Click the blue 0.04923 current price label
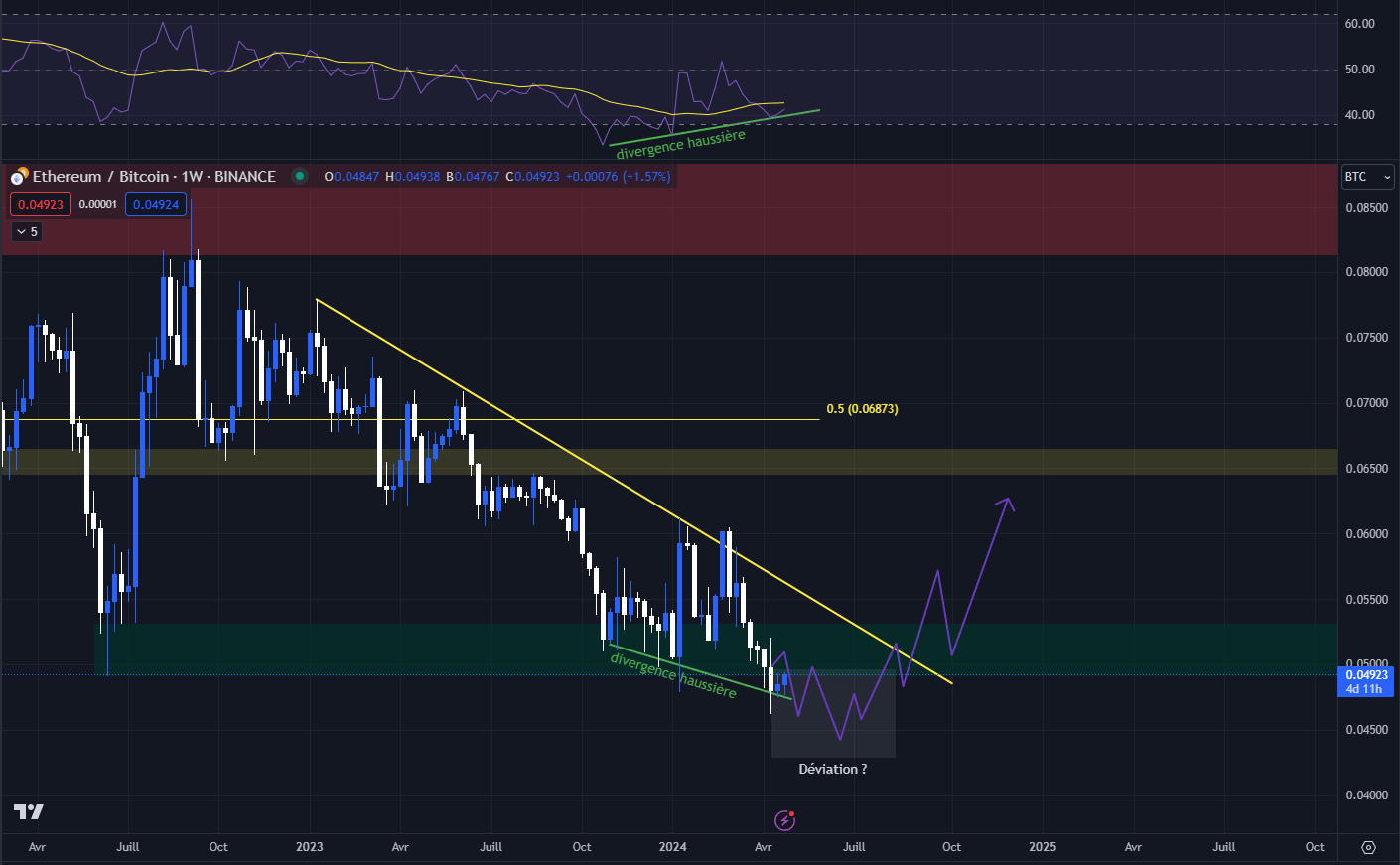The height and width of the screenshot is (865, 1400). click(x=1365, y=674)
